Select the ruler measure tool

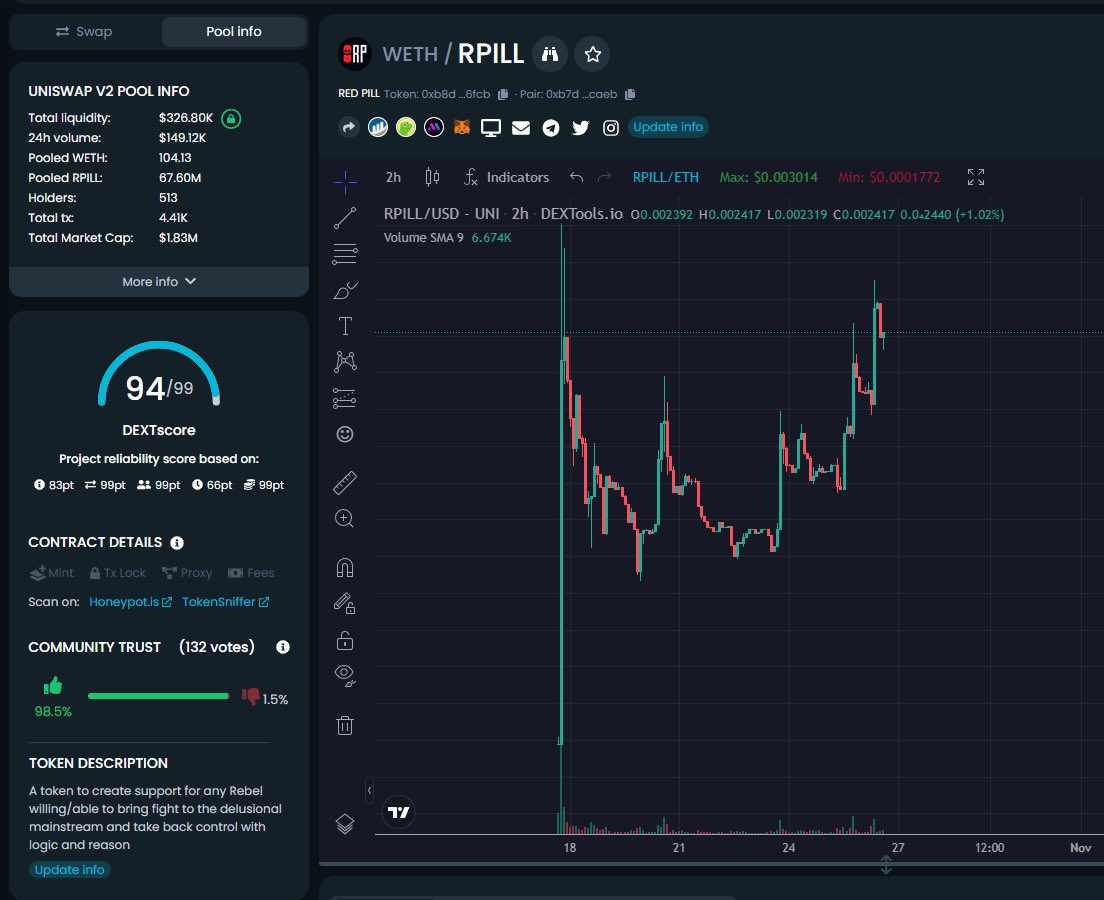(345, 483)
